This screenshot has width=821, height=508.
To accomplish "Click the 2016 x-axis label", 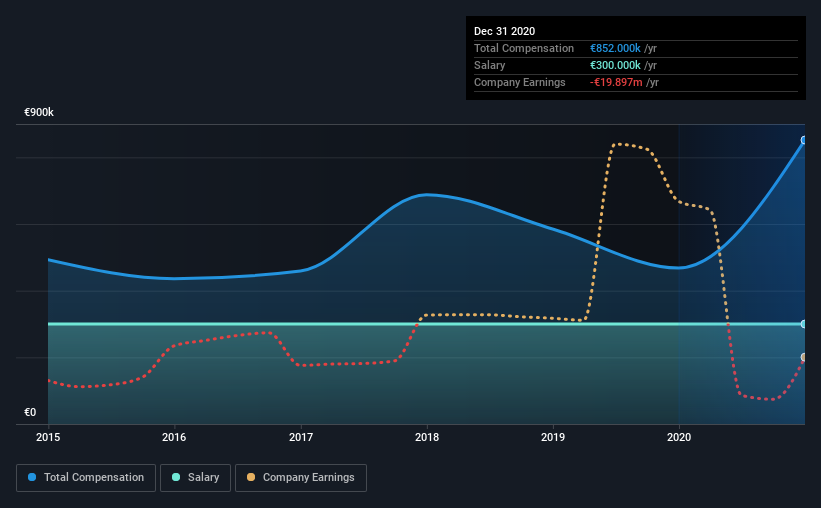I will pos(174,437).
